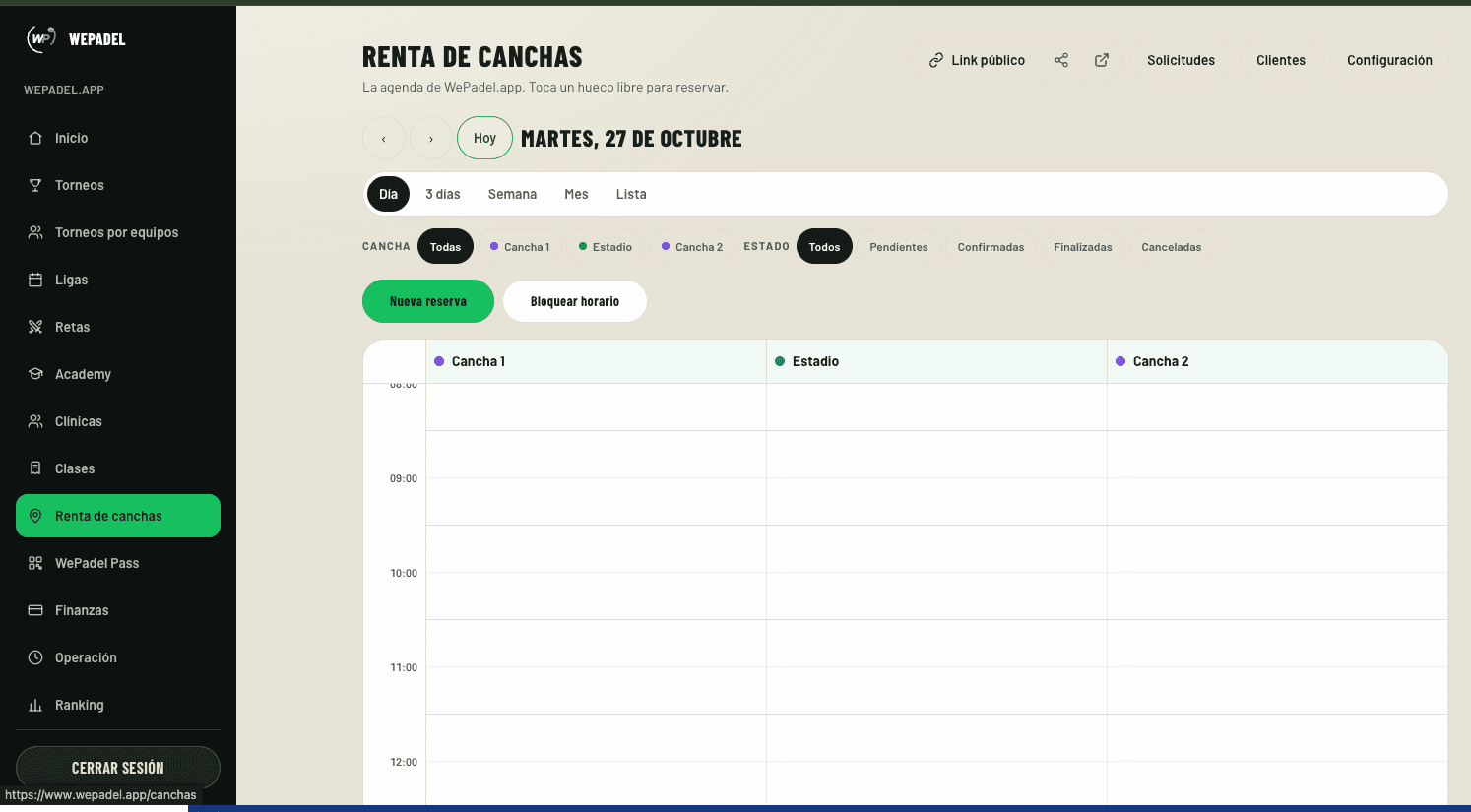Image resolution: width=1471 pixels, height=812 pixels.
Task: Click the share icon next to Link público
Action: [x=1061, y=60]
